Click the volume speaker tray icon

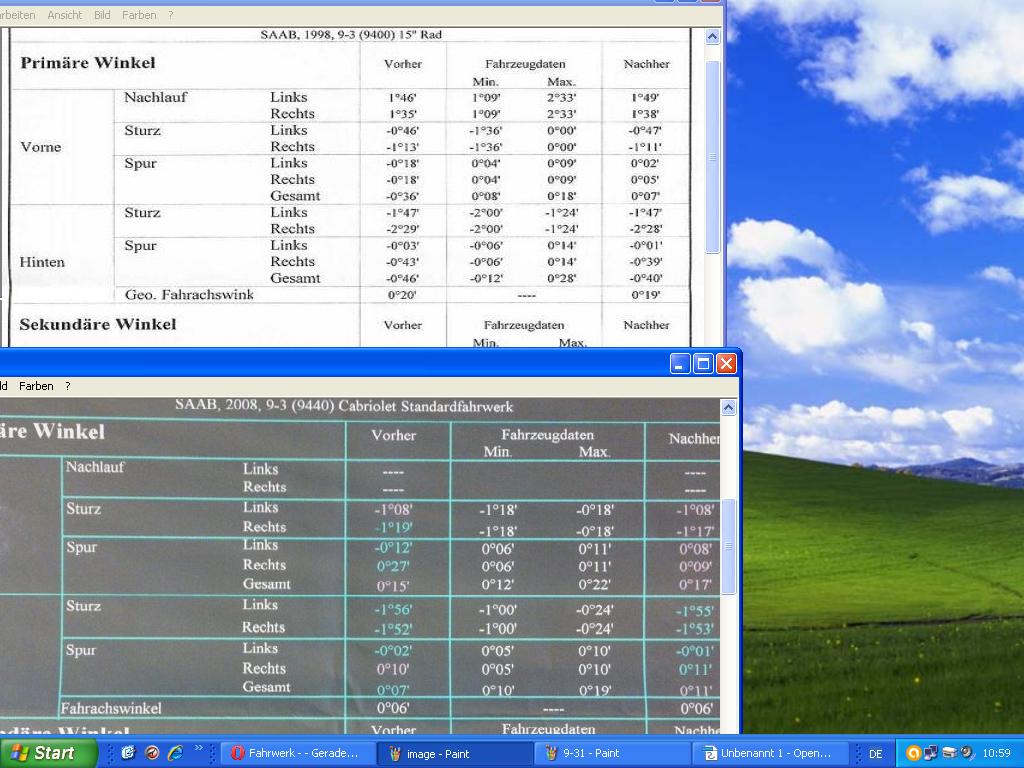coord(967,753)
